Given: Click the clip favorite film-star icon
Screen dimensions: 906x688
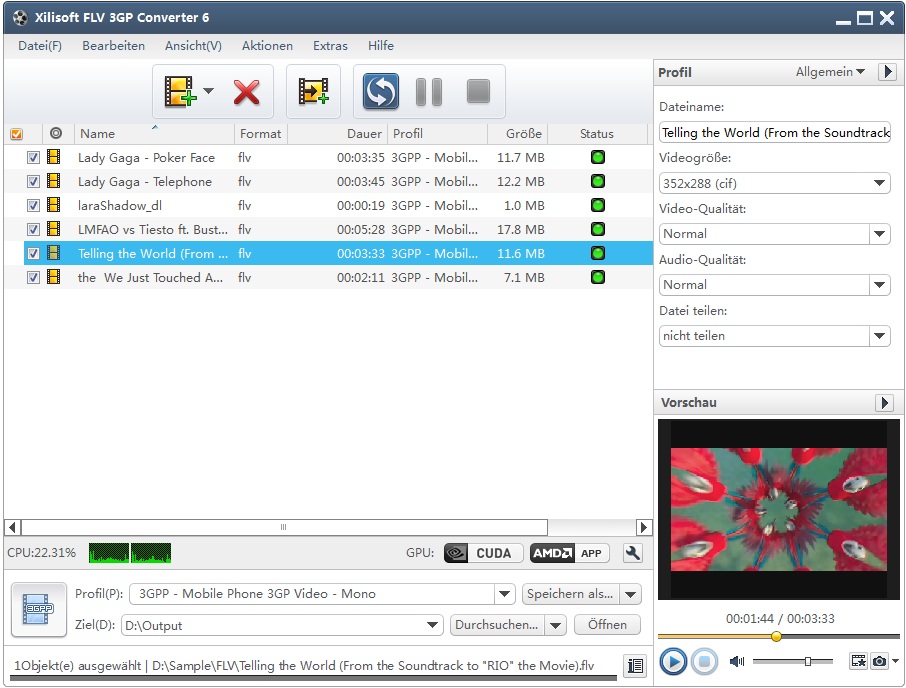Looking at the screenshot, I should [x=859, y=660].
